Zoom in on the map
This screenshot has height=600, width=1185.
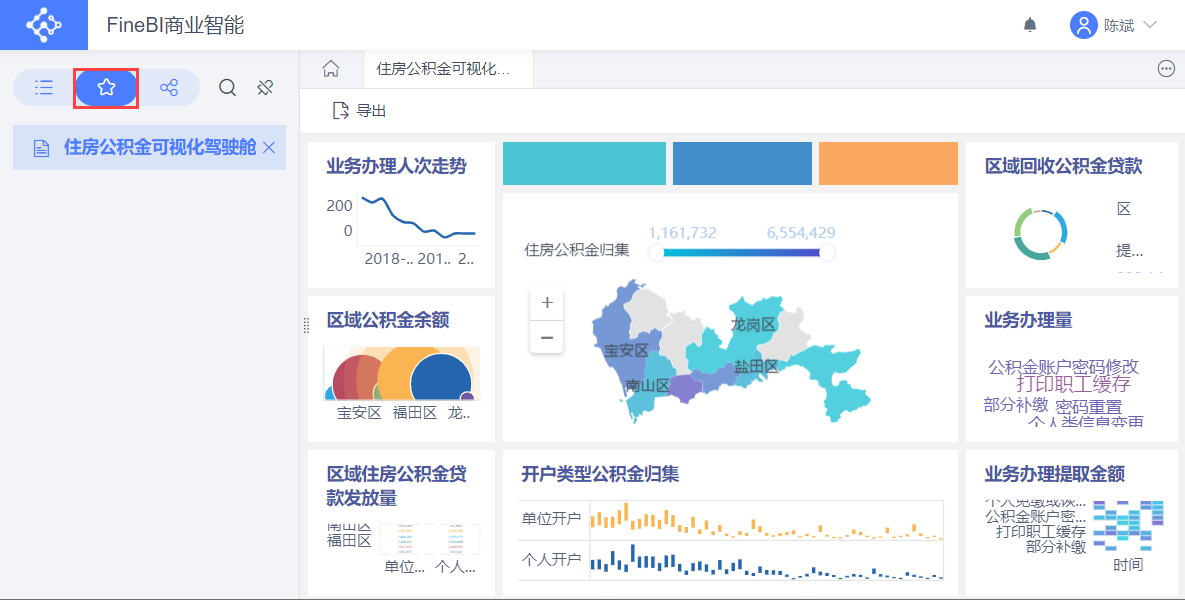point(547,303)
